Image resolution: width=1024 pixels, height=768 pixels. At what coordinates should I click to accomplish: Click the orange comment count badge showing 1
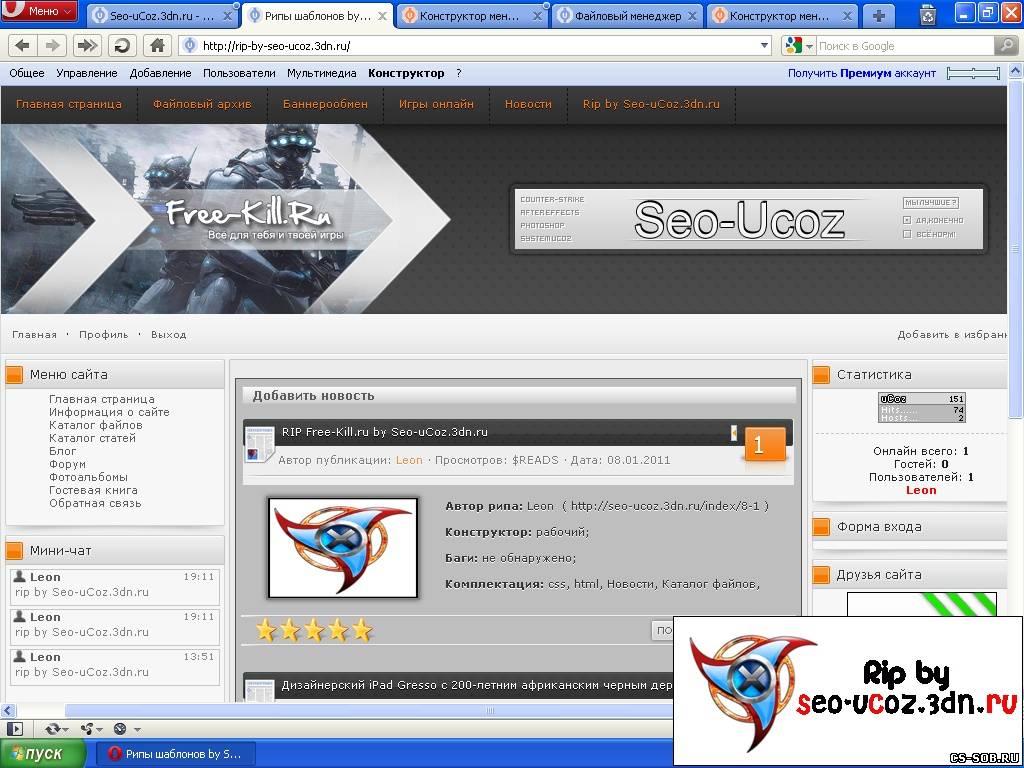click(765, 446)
